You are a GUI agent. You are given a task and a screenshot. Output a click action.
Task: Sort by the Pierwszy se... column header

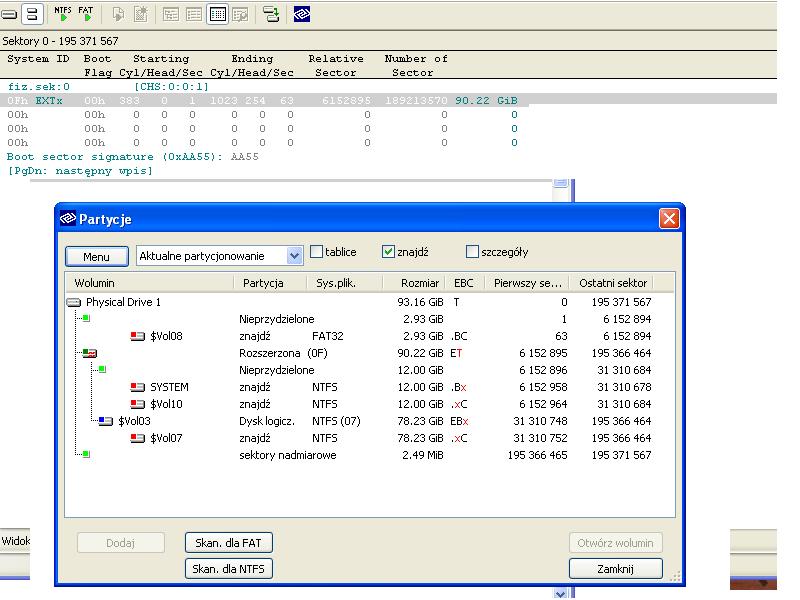click(528, 283)
